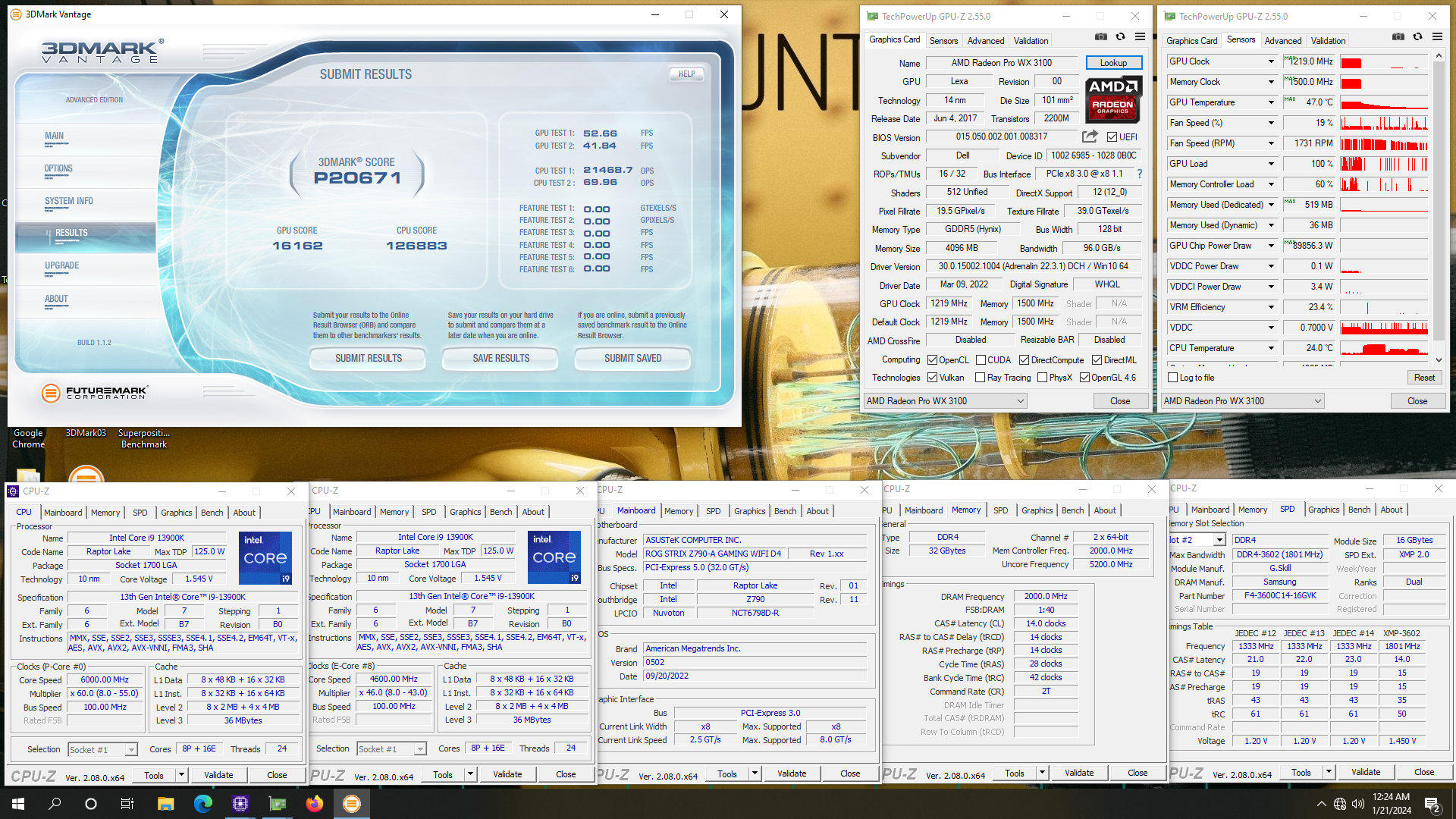Select SYSTEM INFO in 3DMark Vantage sidebar
1456x819 pixels.
[x=69, y=202]
